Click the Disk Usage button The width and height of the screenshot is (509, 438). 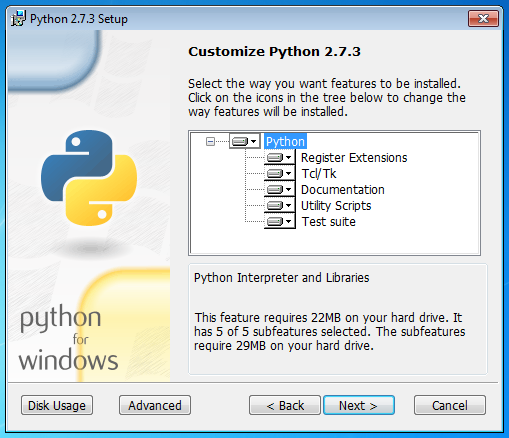pos(57,405)
